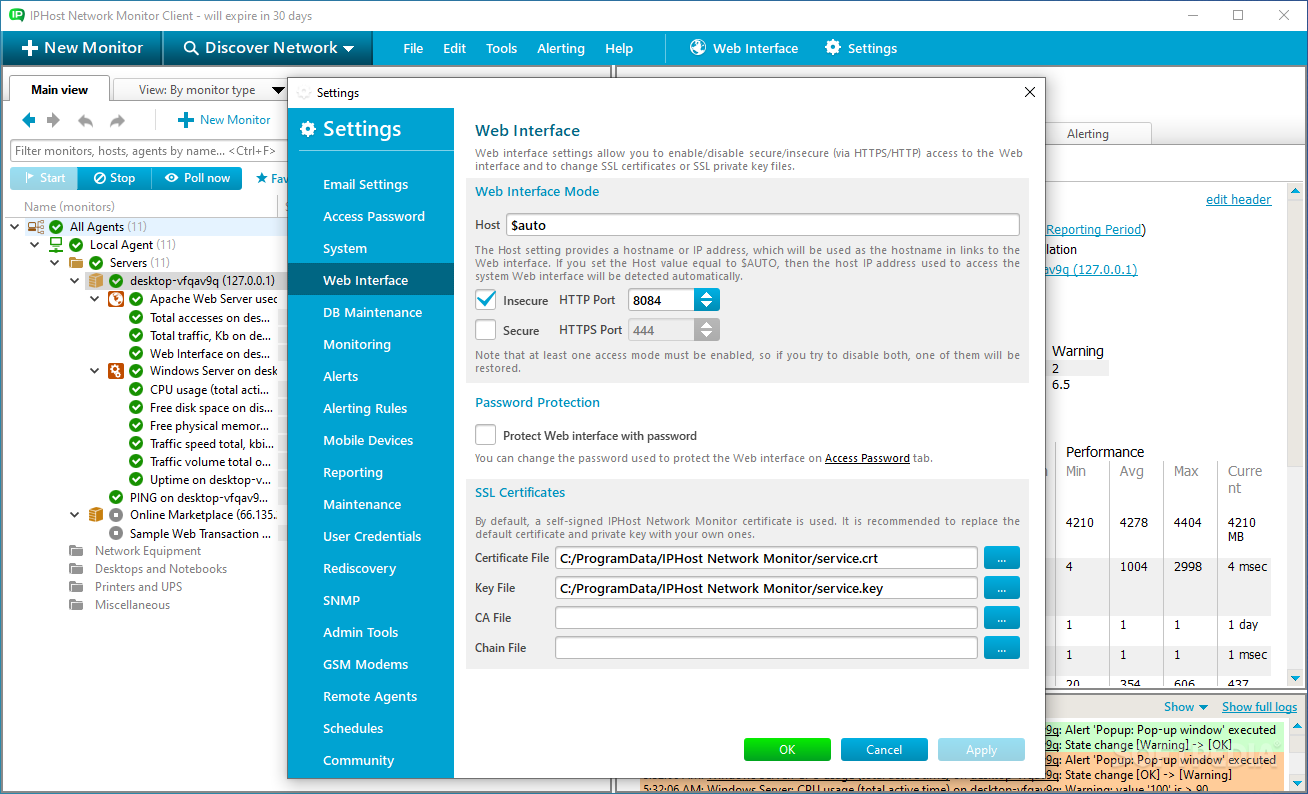Browse for Key File

coord(1002,587)
